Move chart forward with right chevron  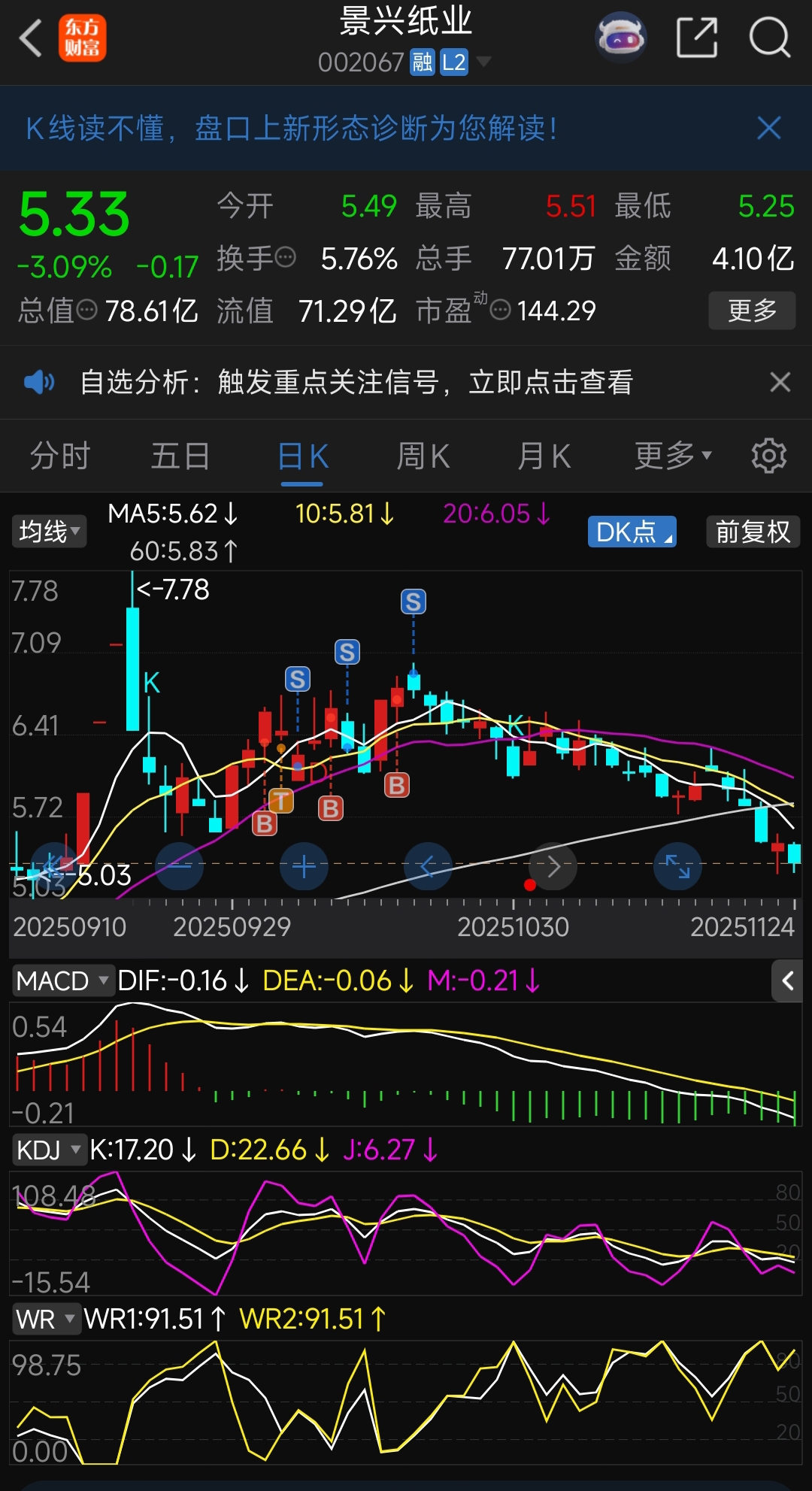553,866
